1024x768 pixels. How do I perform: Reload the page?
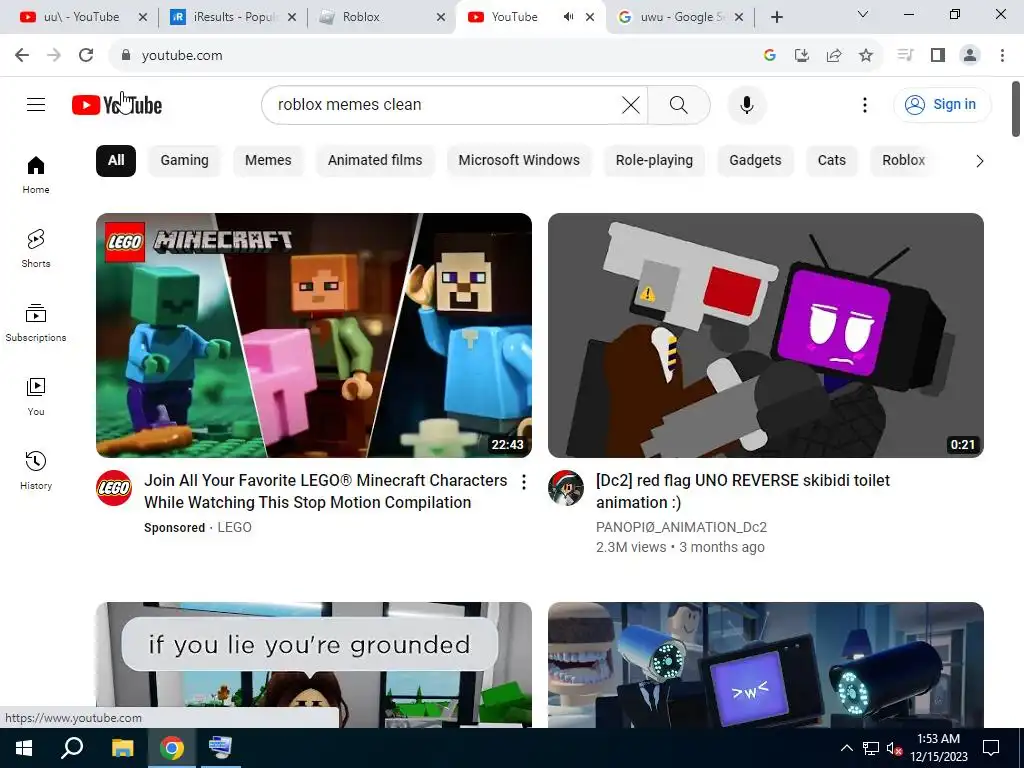(x=86, y=56)
